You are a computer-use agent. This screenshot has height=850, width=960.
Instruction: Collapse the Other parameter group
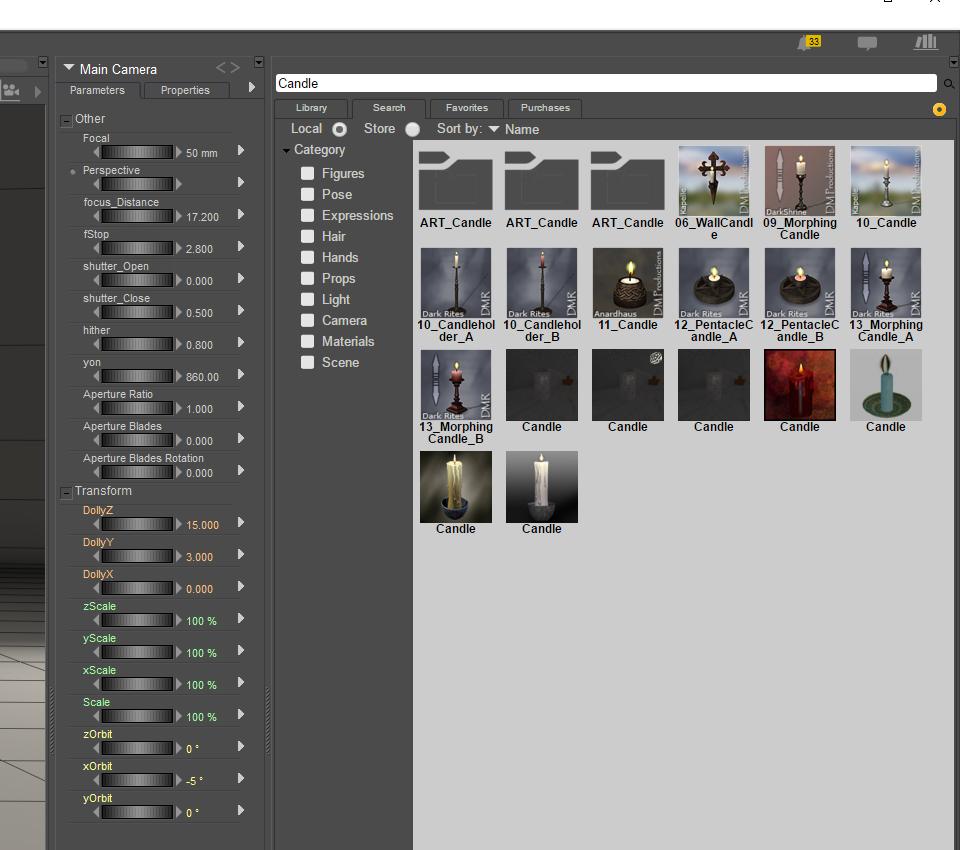66,120
